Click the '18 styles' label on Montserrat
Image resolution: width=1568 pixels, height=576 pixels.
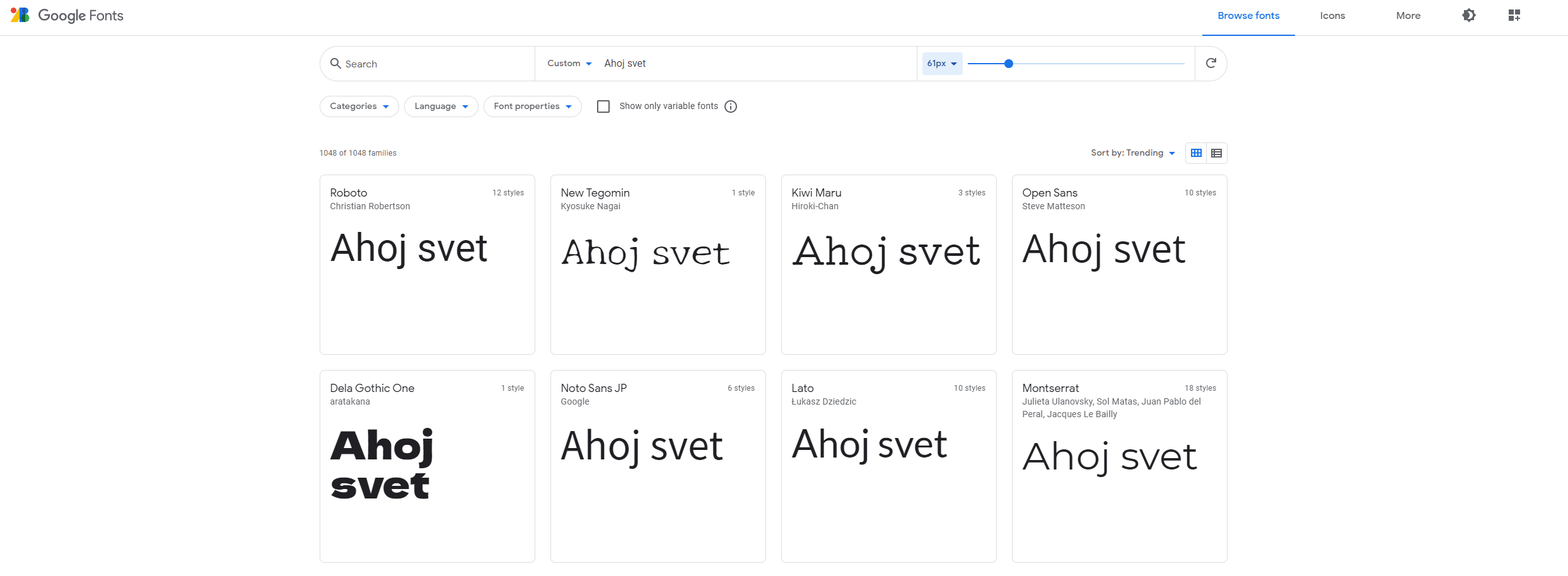point(1200,388)
